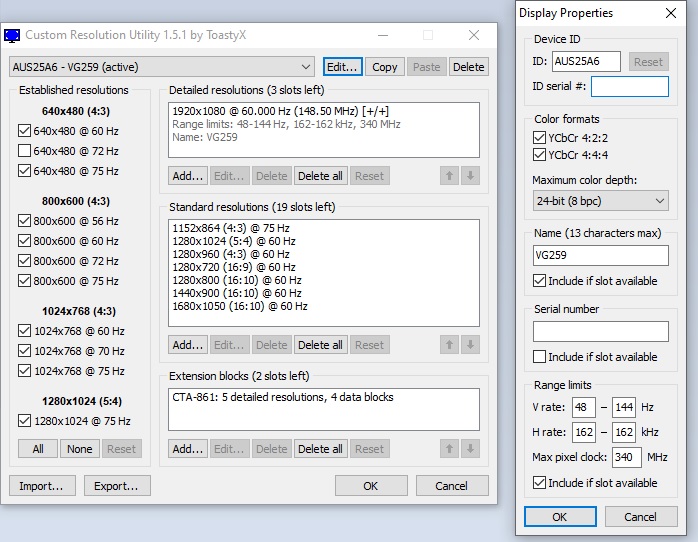The image size is (698, 542).
Task: Click up arrow in Standard resolutions
Action: (450, 345)
